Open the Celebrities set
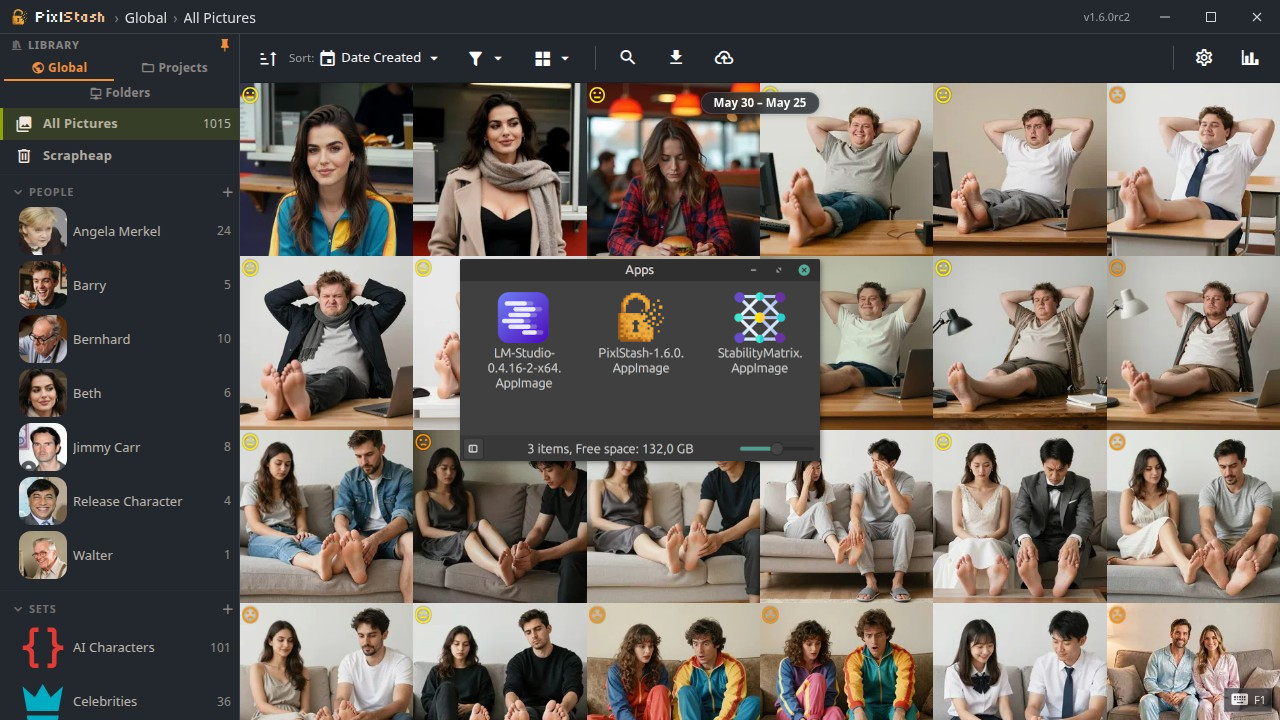 [x=120, y=700]
